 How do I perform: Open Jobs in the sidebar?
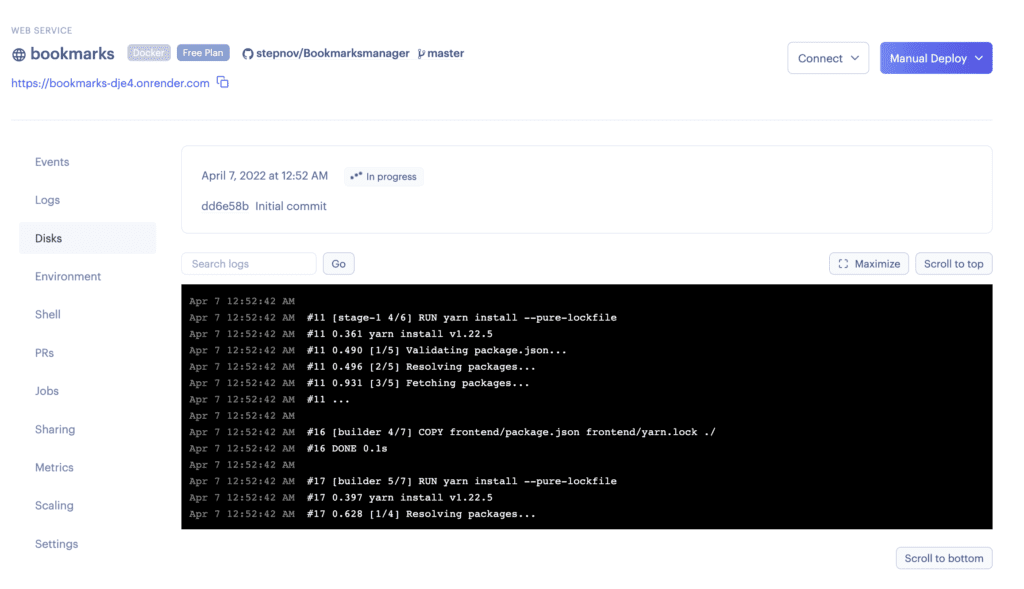(x=47, y=390)
